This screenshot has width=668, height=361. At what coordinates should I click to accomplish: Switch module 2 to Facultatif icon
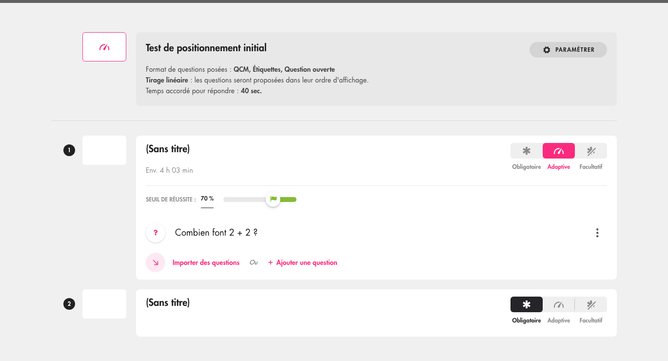pos(591,305)
